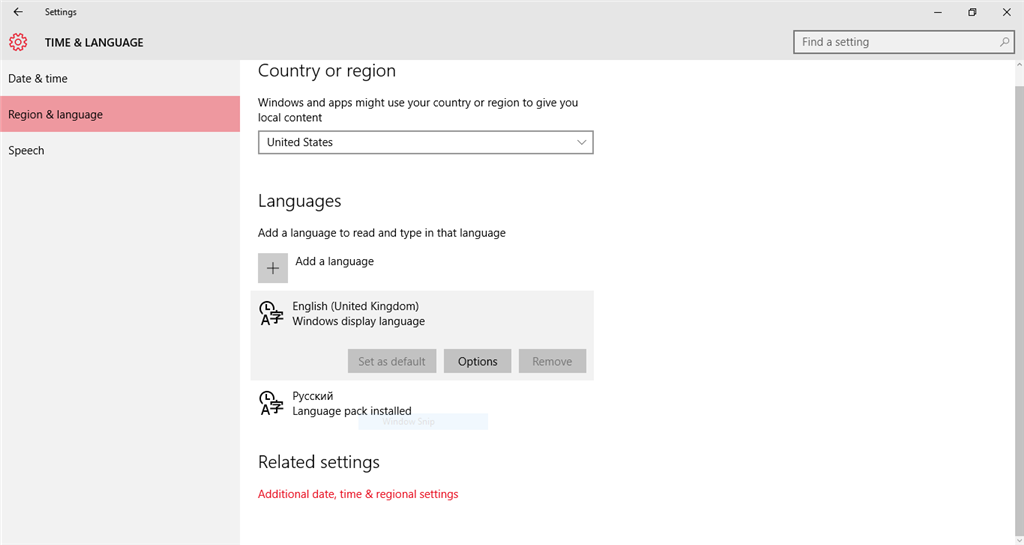Click the English (United Kingdom) language icon

[x=272, y=313]
